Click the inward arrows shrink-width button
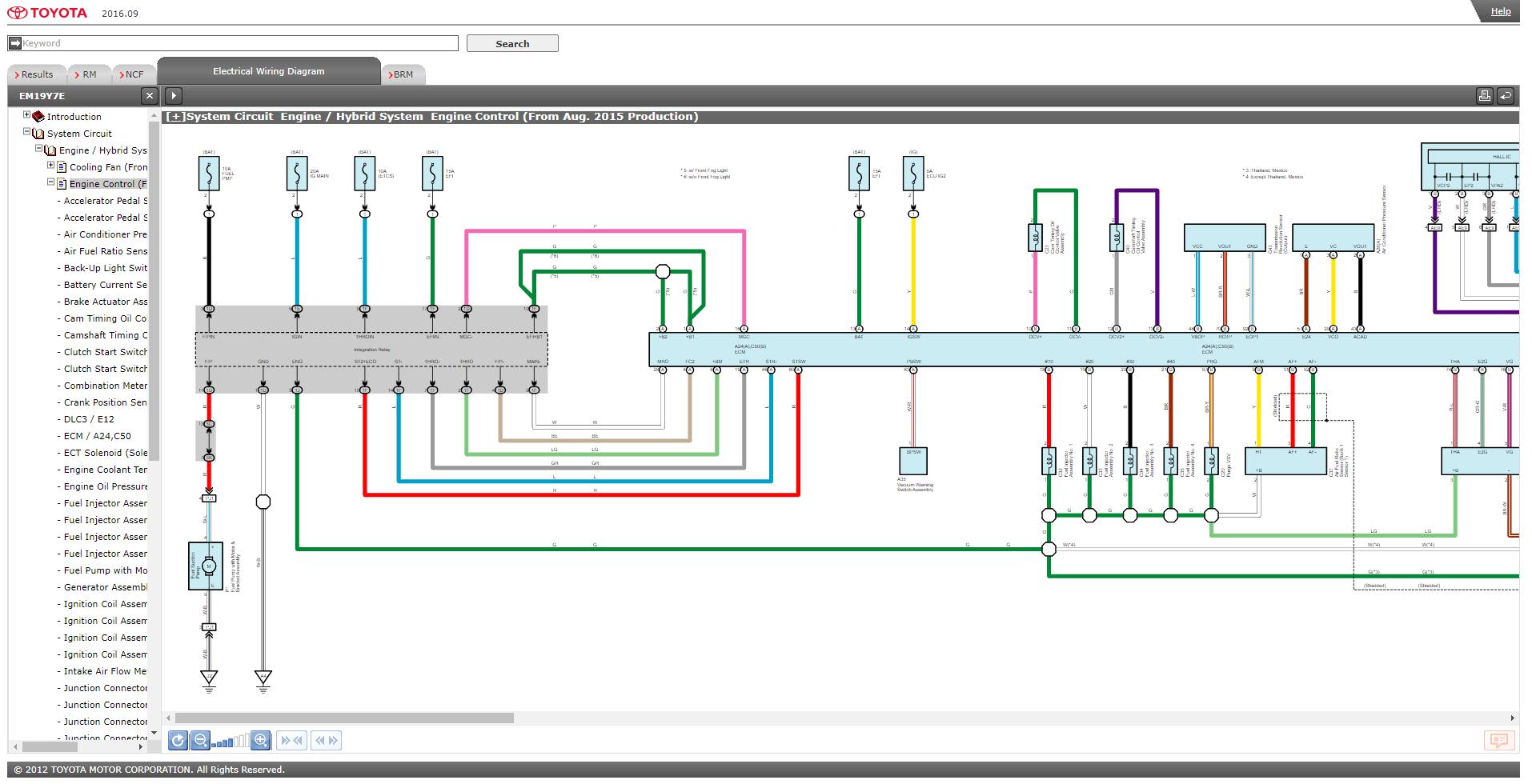 pyautogui.click(x=291, y=740)
